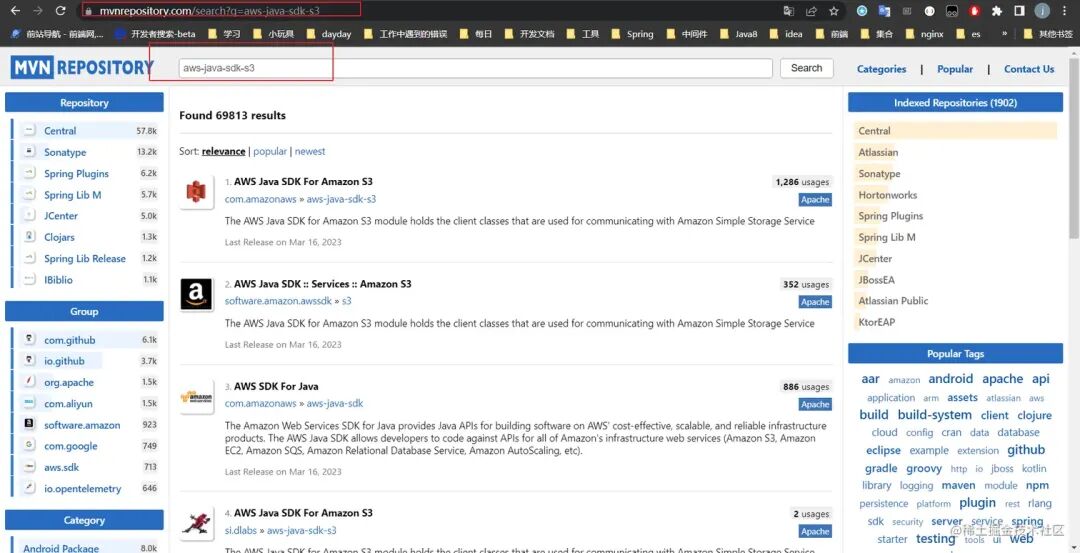Click the build-system popular tag

point(934,415)
